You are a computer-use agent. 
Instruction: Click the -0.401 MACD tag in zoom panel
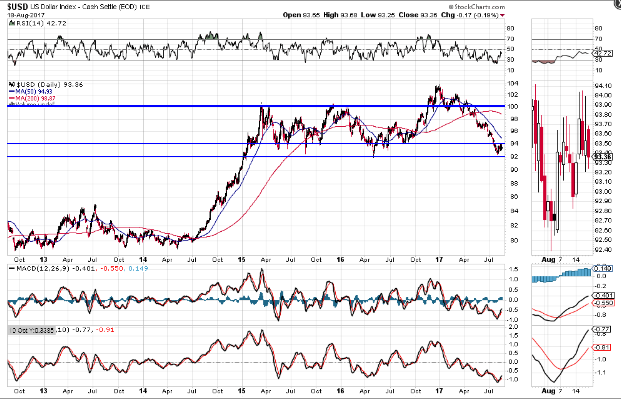pos(603,295)
